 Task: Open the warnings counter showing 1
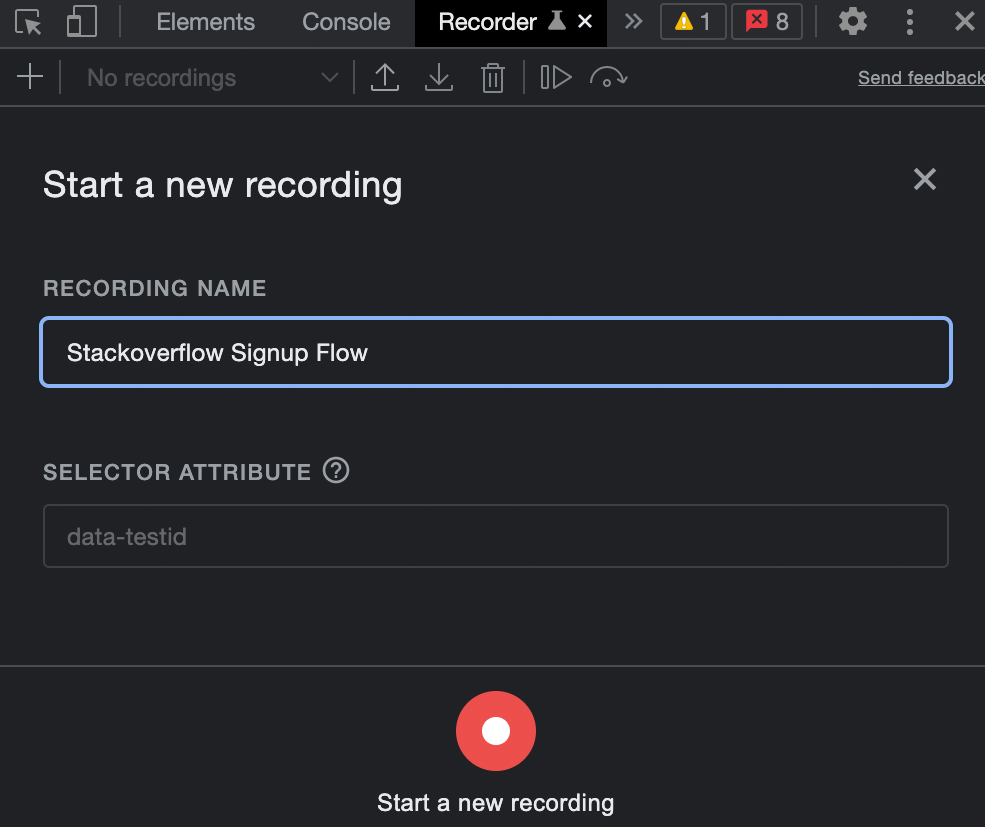[693, 22]
